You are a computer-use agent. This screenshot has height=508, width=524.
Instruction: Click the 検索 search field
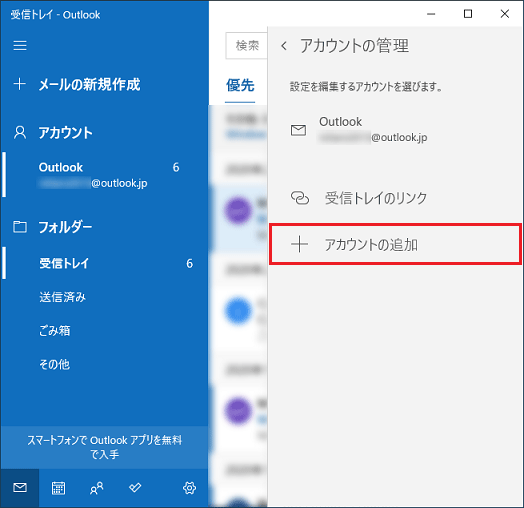247,45
